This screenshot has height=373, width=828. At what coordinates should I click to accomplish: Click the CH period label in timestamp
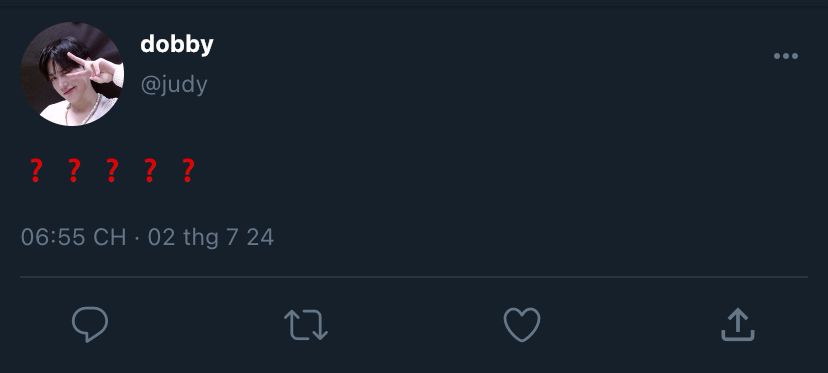(110, 238)
